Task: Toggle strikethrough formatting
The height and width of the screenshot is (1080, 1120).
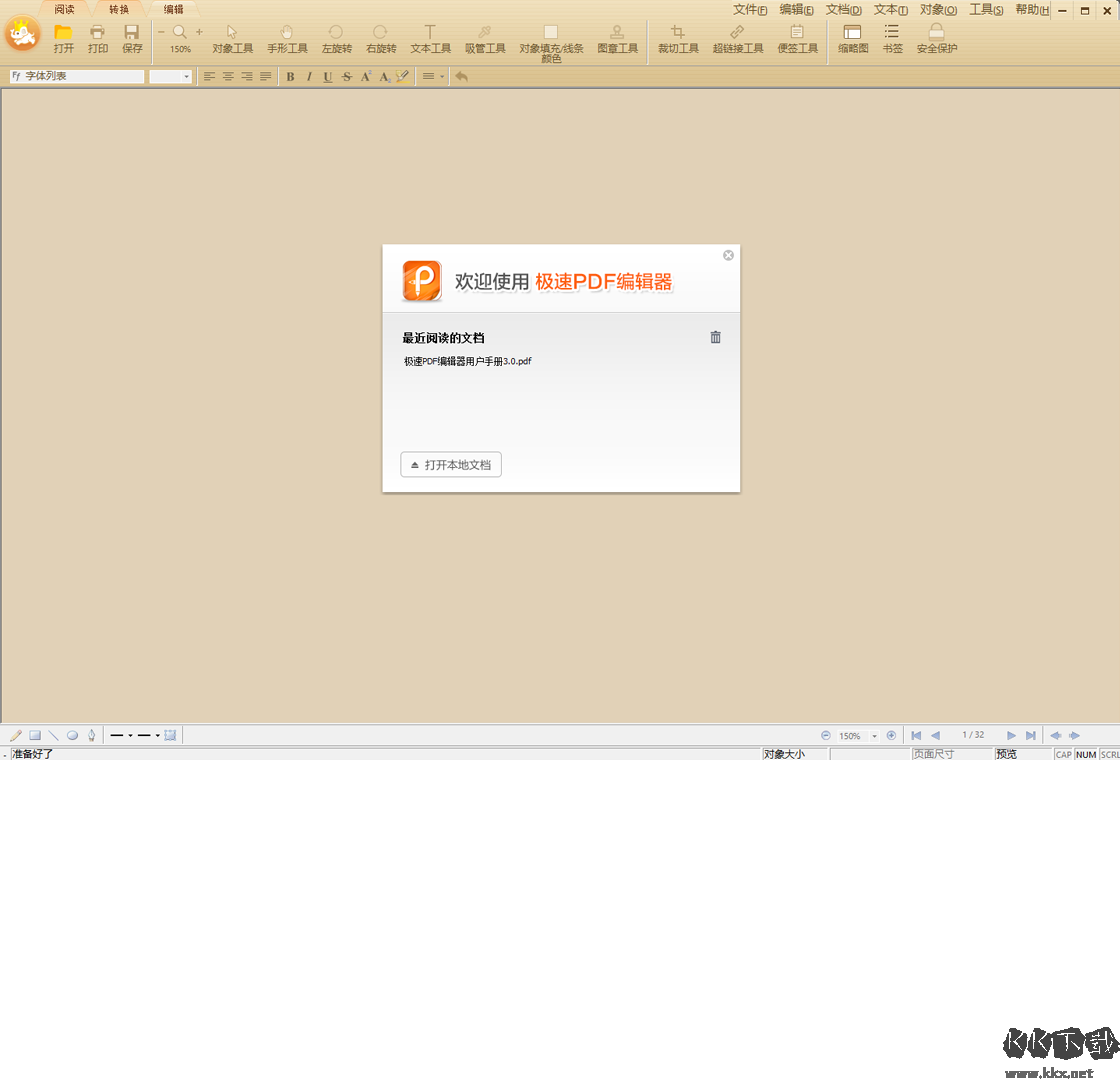Action: tap(346, 76)
